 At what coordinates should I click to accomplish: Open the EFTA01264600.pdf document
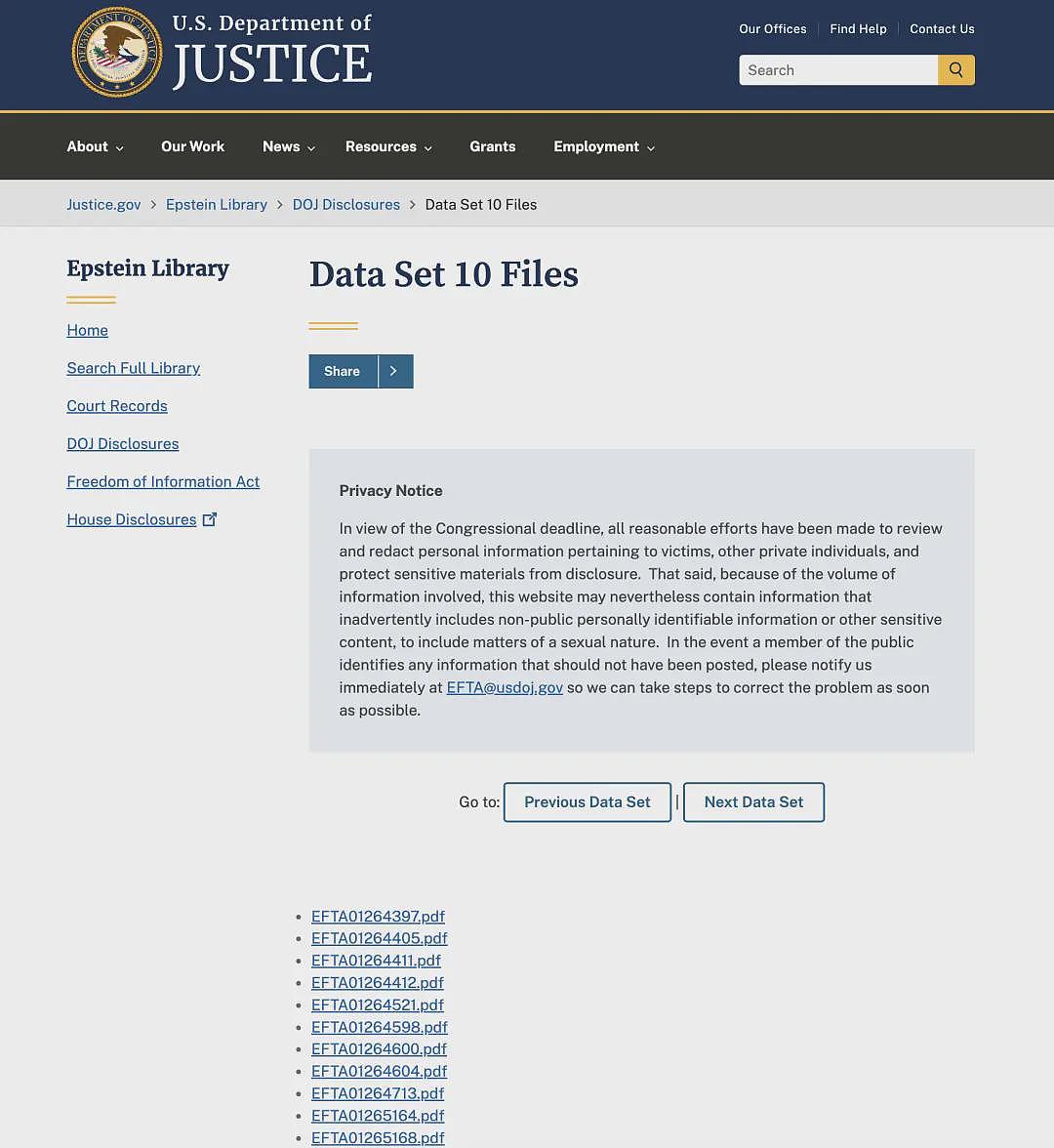[x=379, y=1049]
